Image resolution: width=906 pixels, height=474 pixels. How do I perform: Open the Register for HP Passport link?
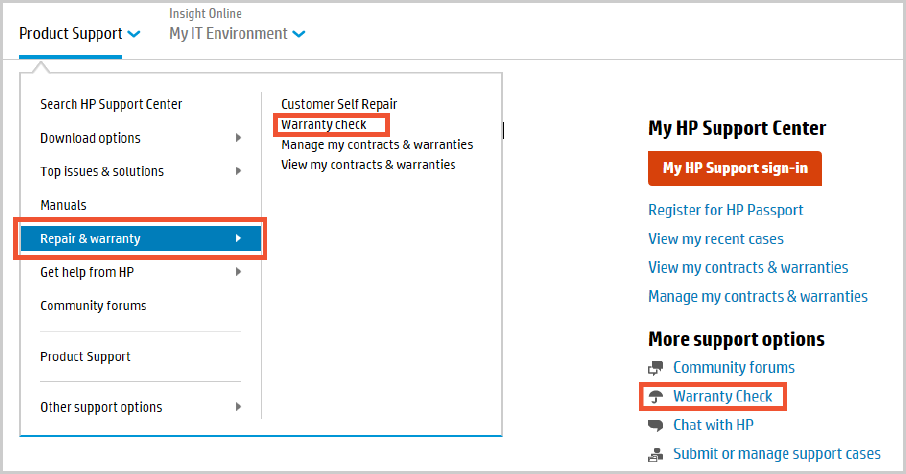pos(725,210)
